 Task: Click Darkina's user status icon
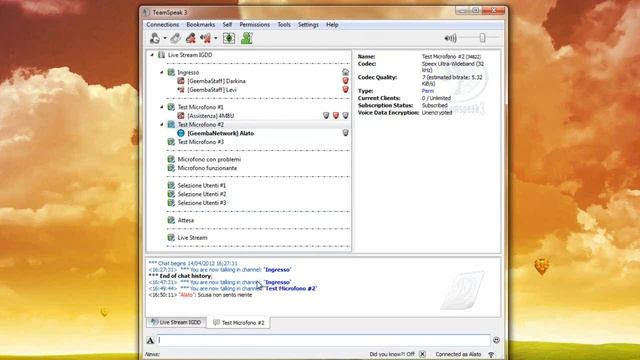point(181,81)
